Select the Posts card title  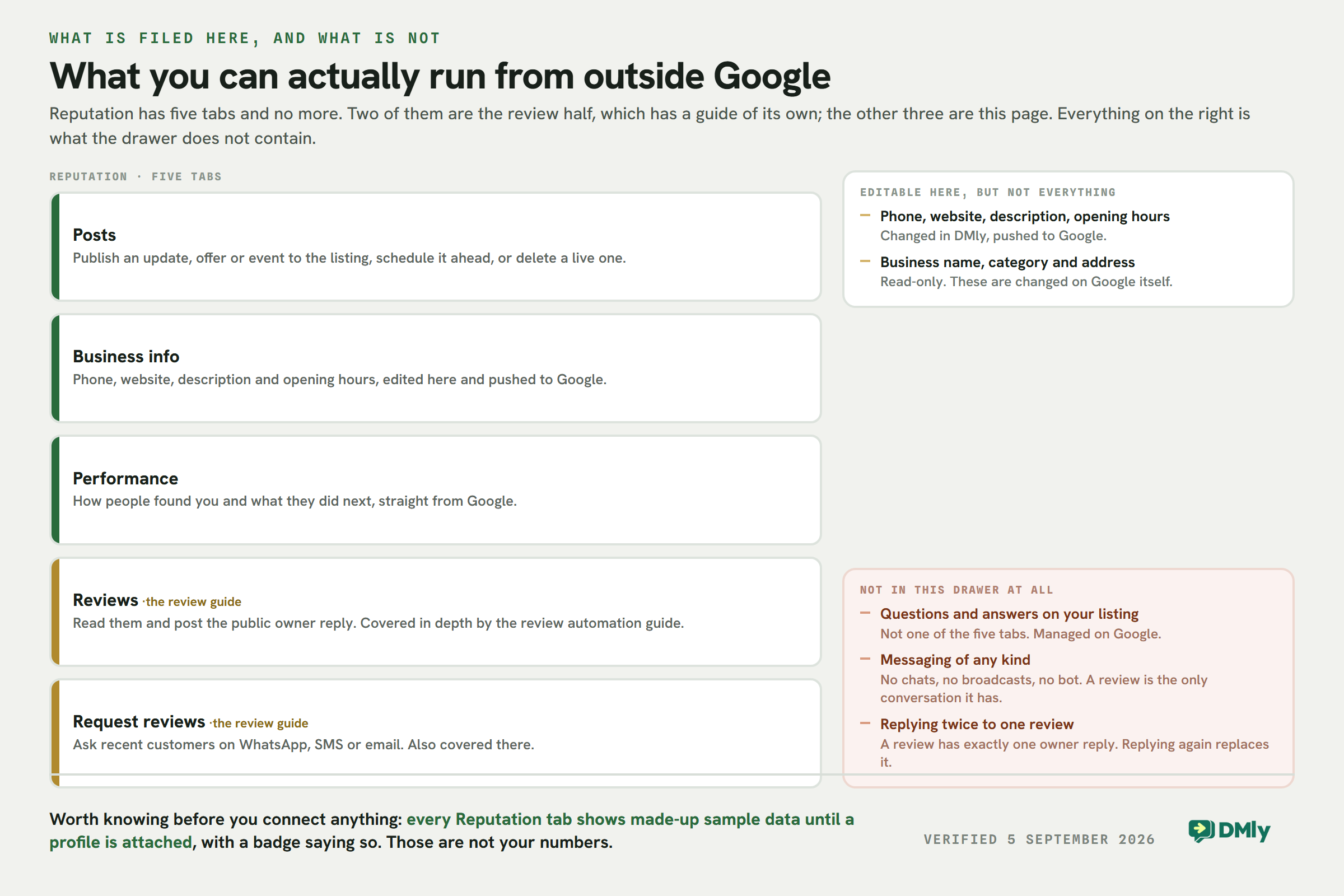click(x=94, y=235)
